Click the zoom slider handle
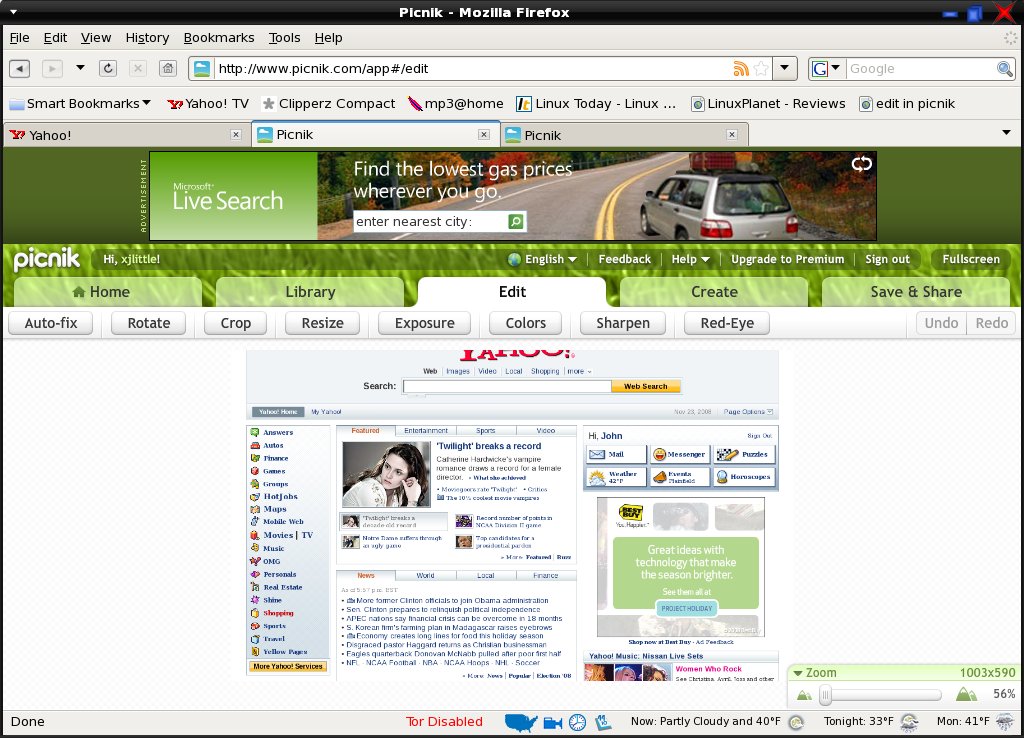Screen dimensions: 1024x738 pyautogui.click(x=825, y=695)
